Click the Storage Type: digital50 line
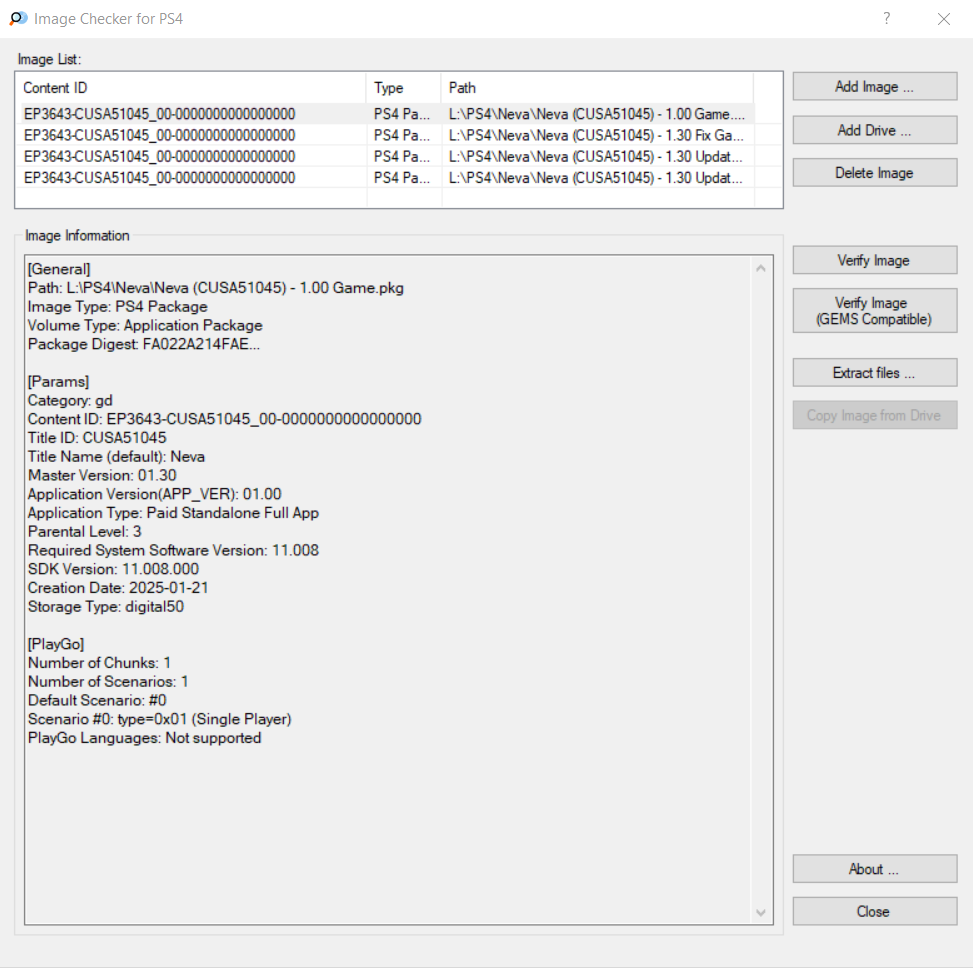The image size is (973, 968). tap(105, 607)
